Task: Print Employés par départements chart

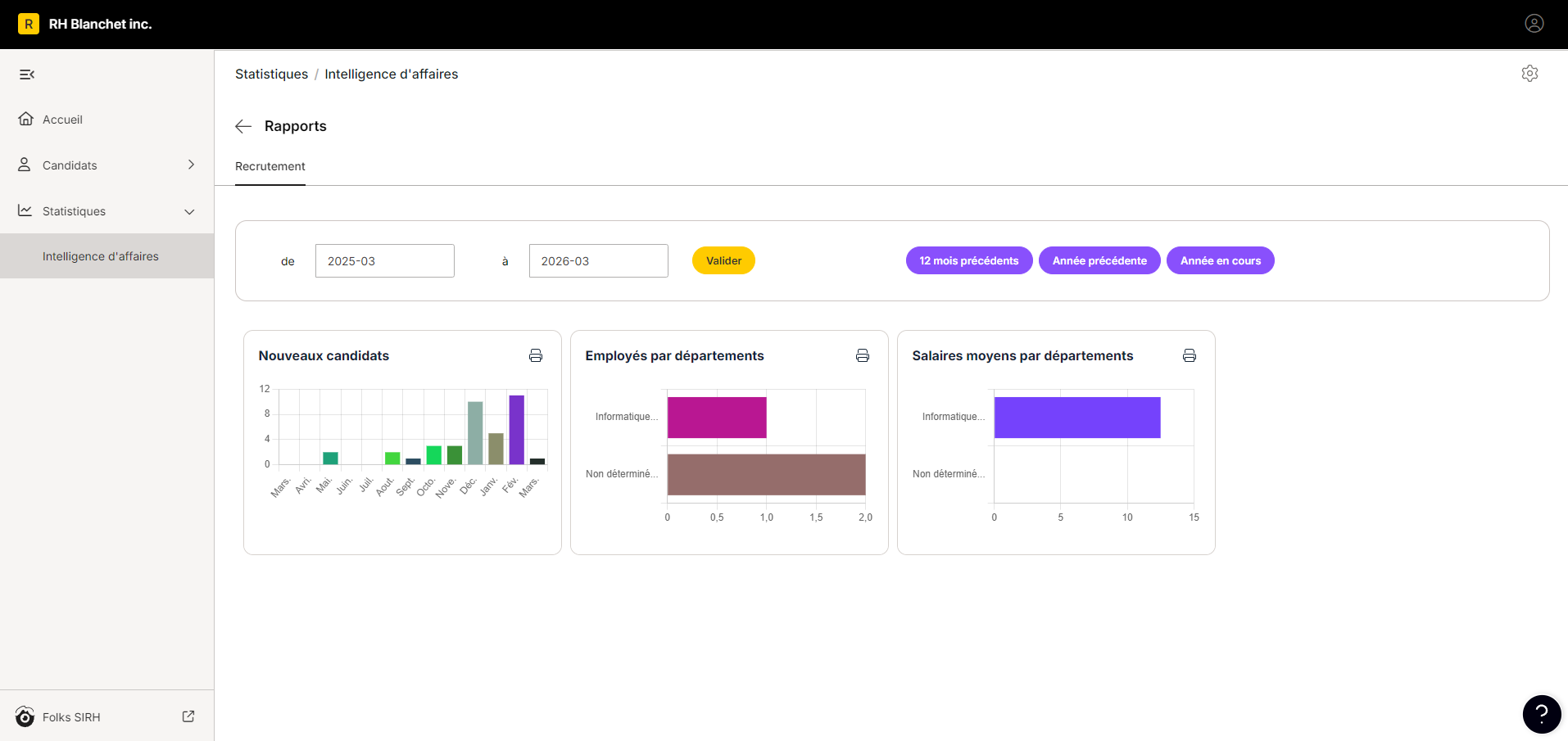Action: [863, 355]
